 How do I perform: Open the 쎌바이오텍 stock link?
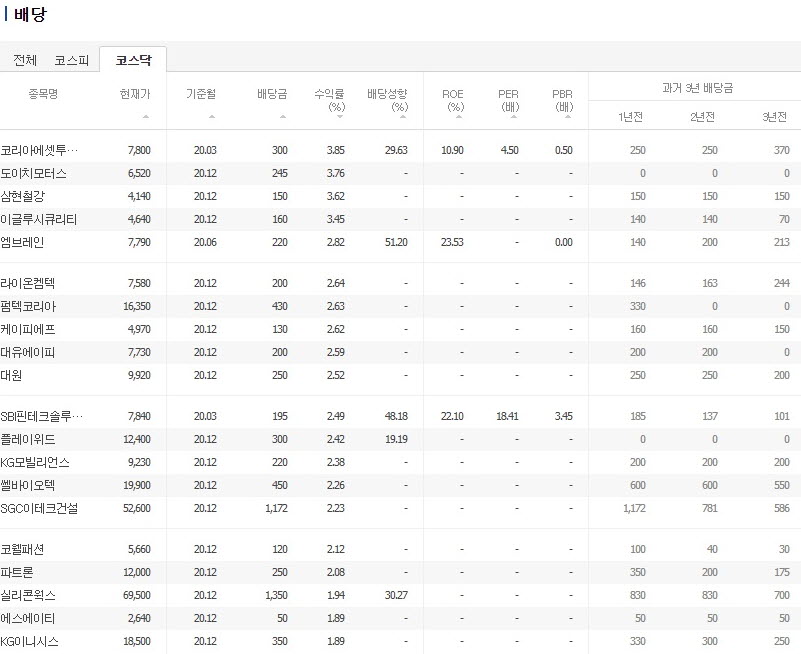[x=28, y=485]
